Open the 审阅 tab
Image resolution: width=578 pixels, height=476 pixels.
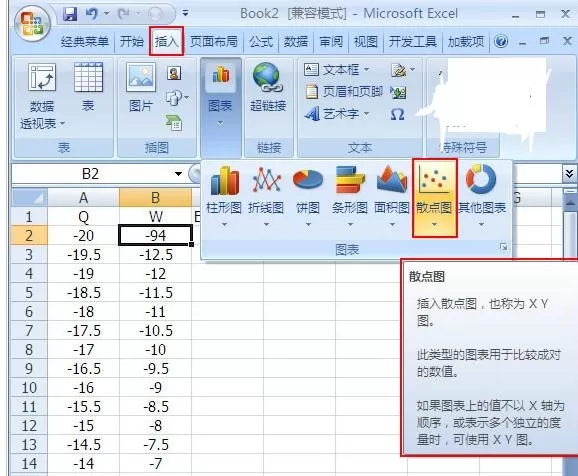331,41
